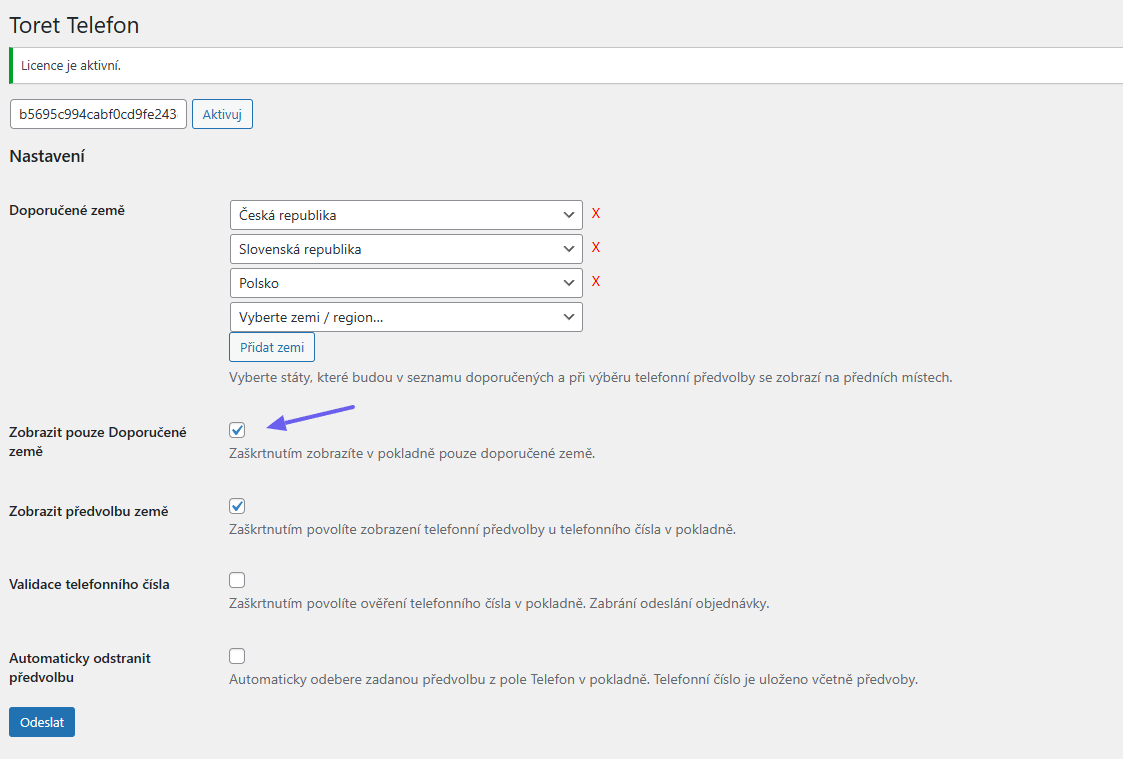Click the Aktivuj button
The width and height of the screenshot is (1123, 759).
[222, 114]
